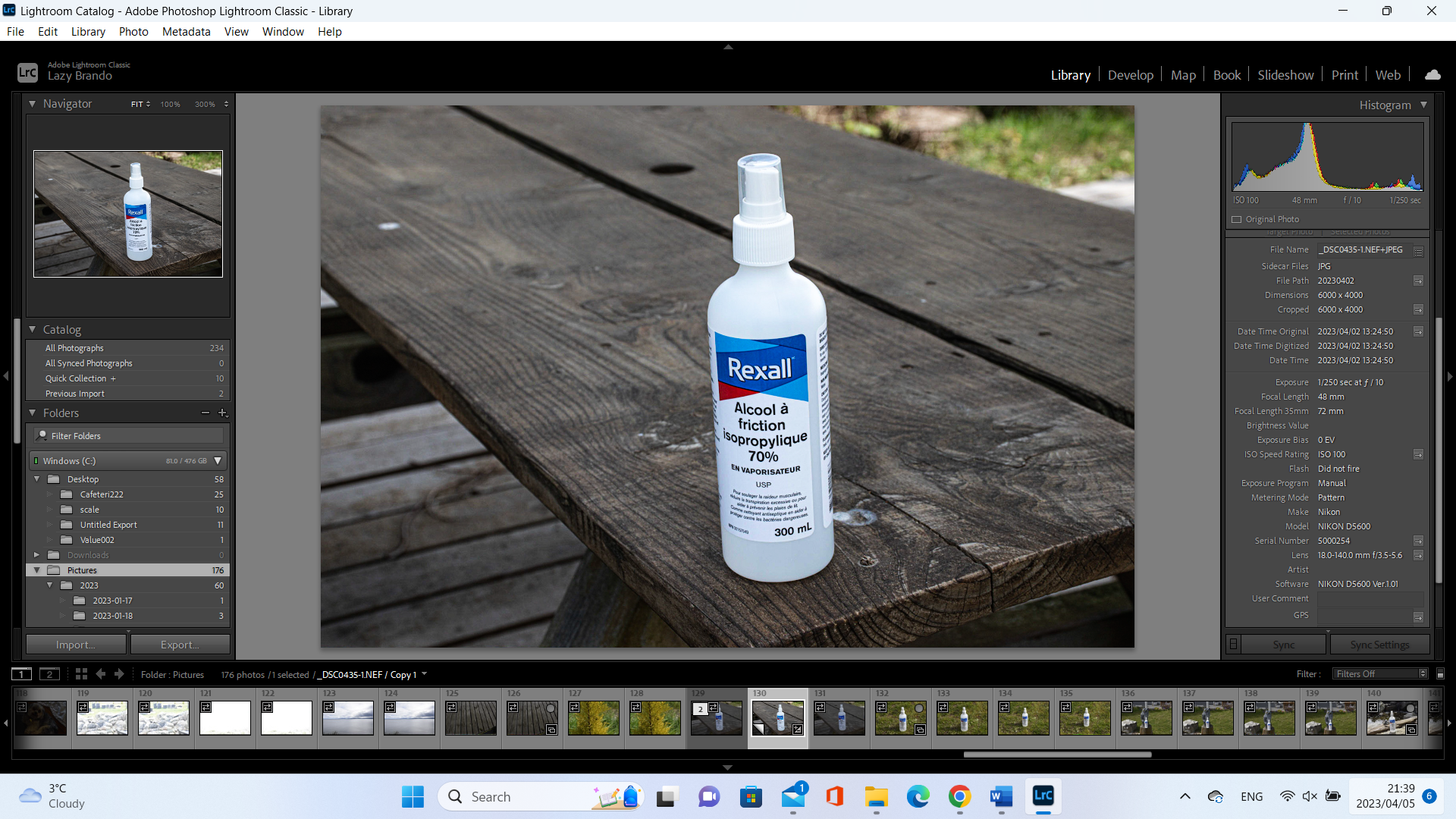Click the go back arrow in filmstrip bar
The image size is (1456, 819).
point(101,674)
